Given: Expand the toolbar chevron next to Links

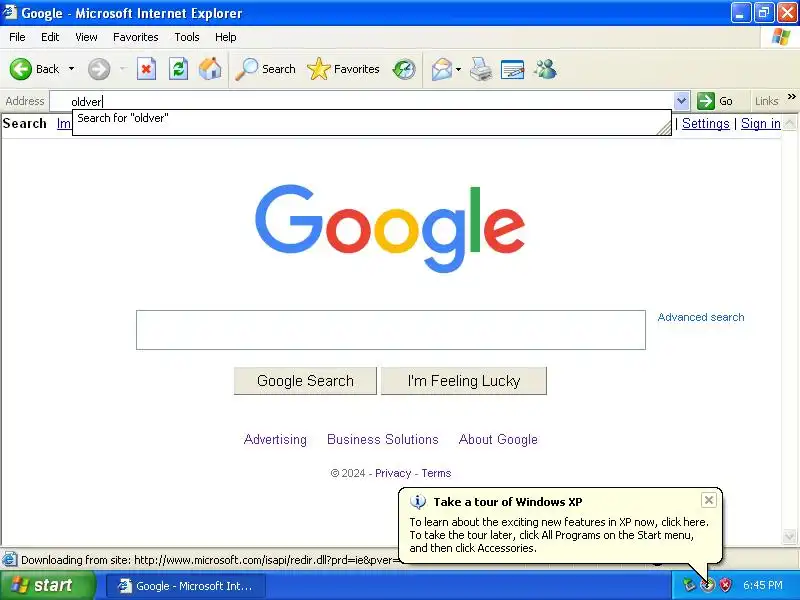Looking at the screenshot, I should 791,96.
